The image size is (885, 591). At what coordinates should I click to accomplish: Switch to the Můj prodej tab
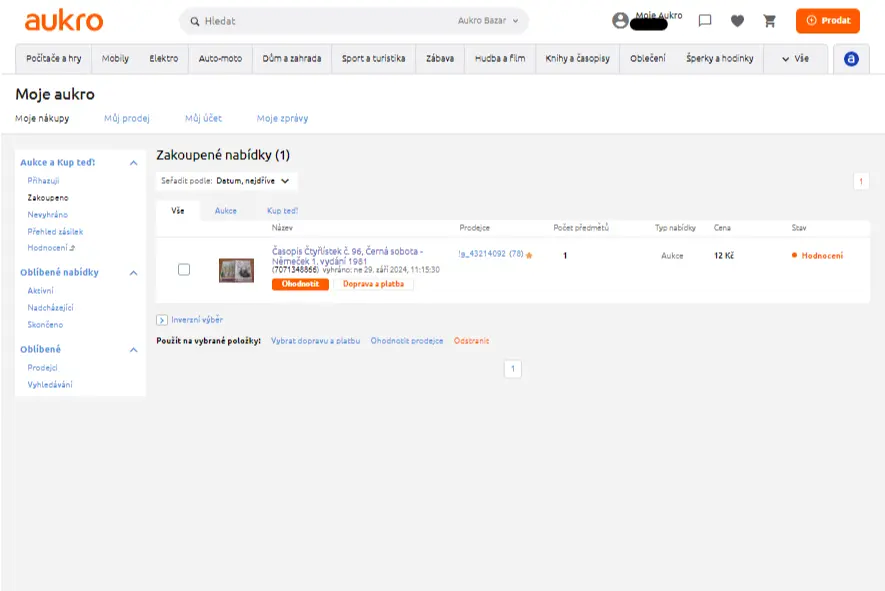[x=127, y=119]
